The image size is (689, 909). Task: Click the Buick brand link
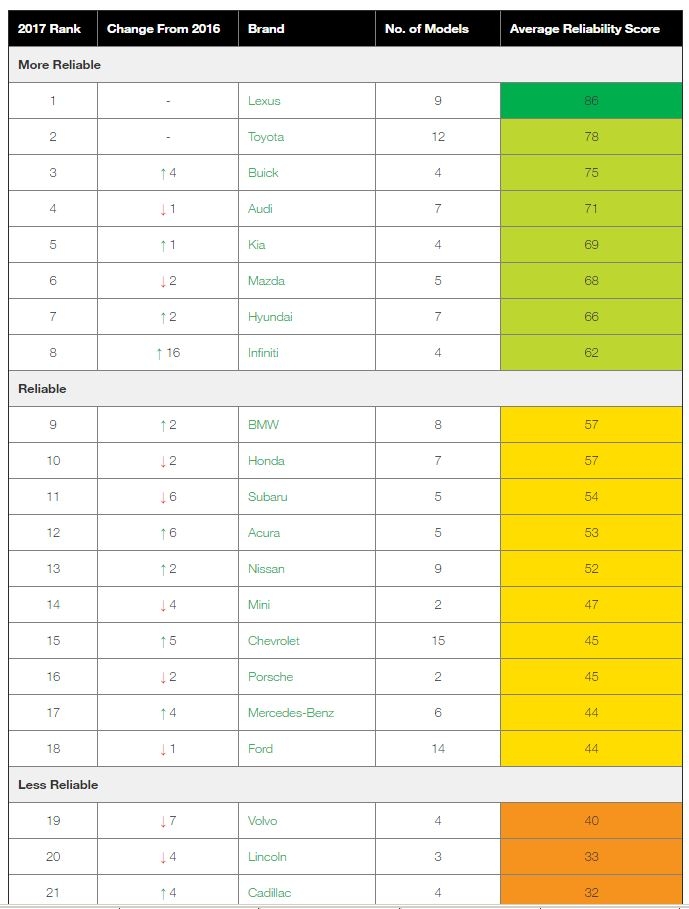[263, 173]
